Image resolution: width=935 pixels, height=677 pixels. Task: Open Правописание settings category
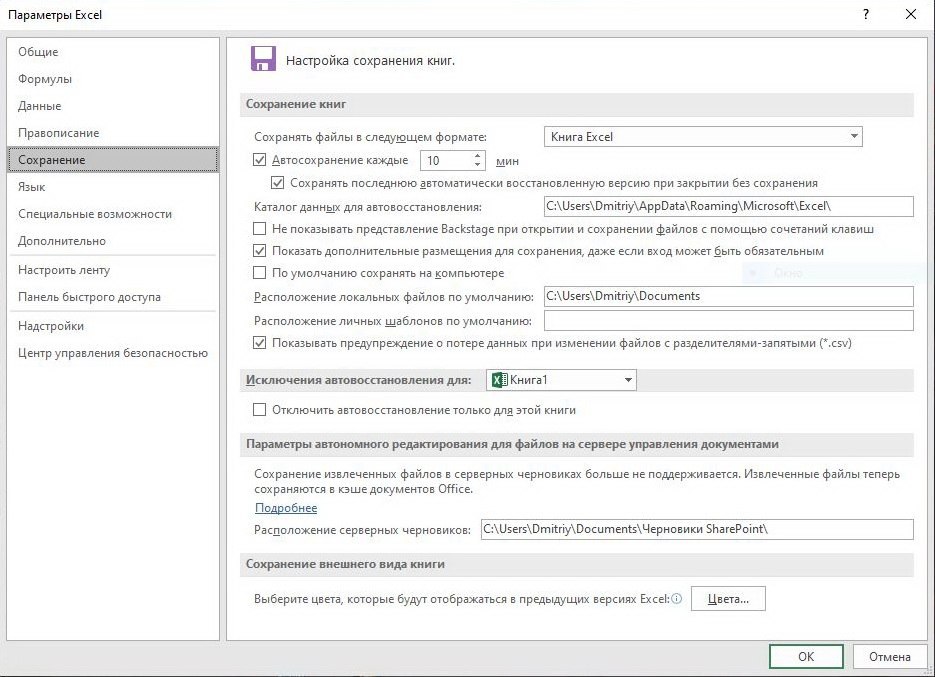(113, 132)
